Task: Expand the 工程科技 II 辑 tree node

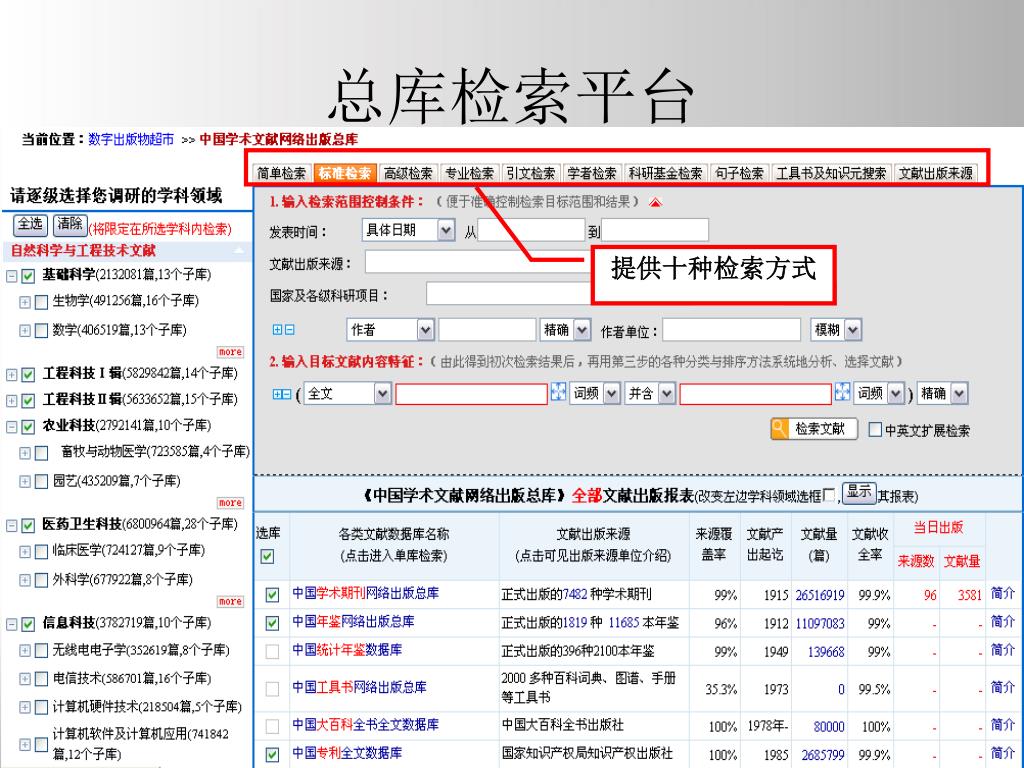Action: (x=12, y=400)
